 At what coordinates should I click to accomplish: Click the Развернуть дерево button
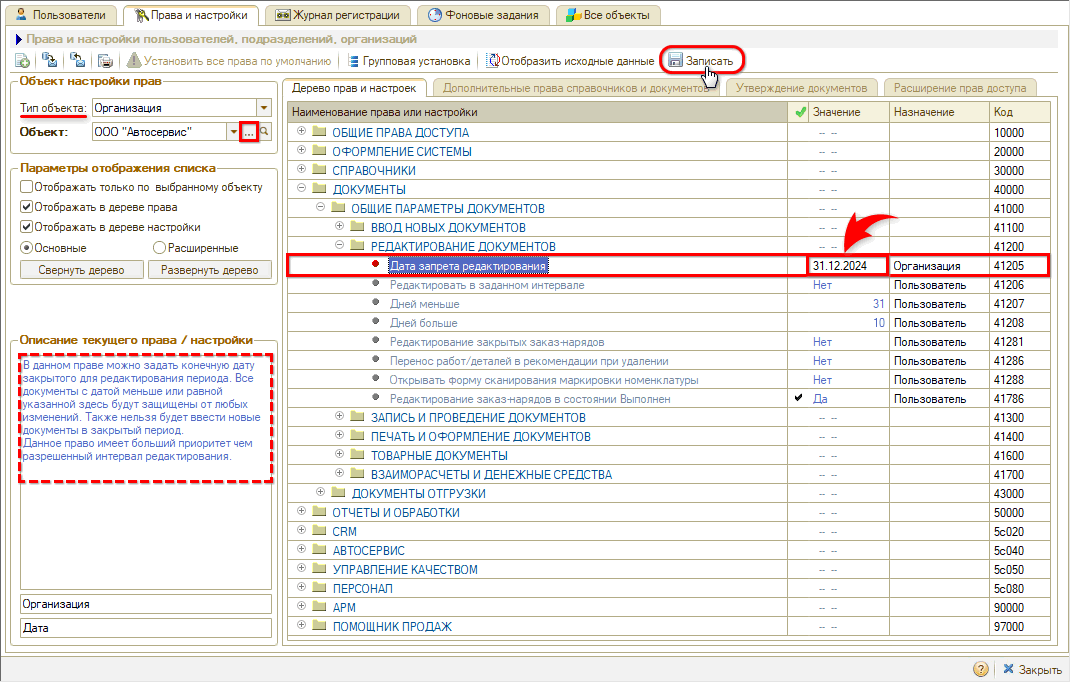pos(210,270)
